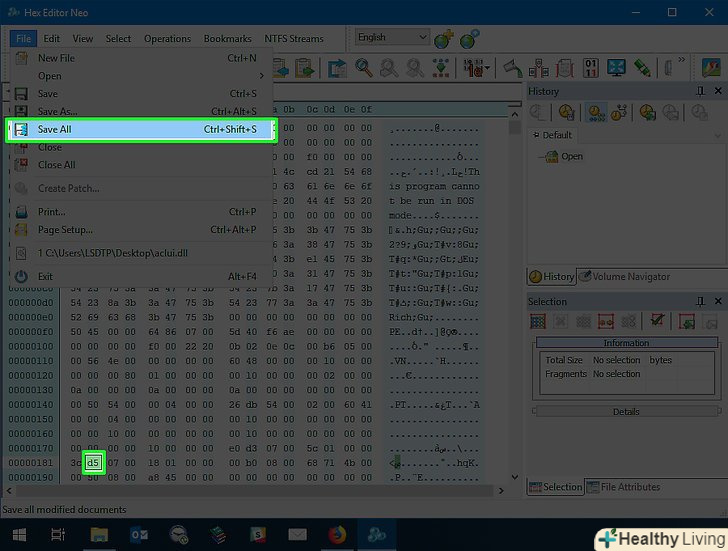Click the clock with green plus history icon

pyautogui.click(x=648, y=112)
